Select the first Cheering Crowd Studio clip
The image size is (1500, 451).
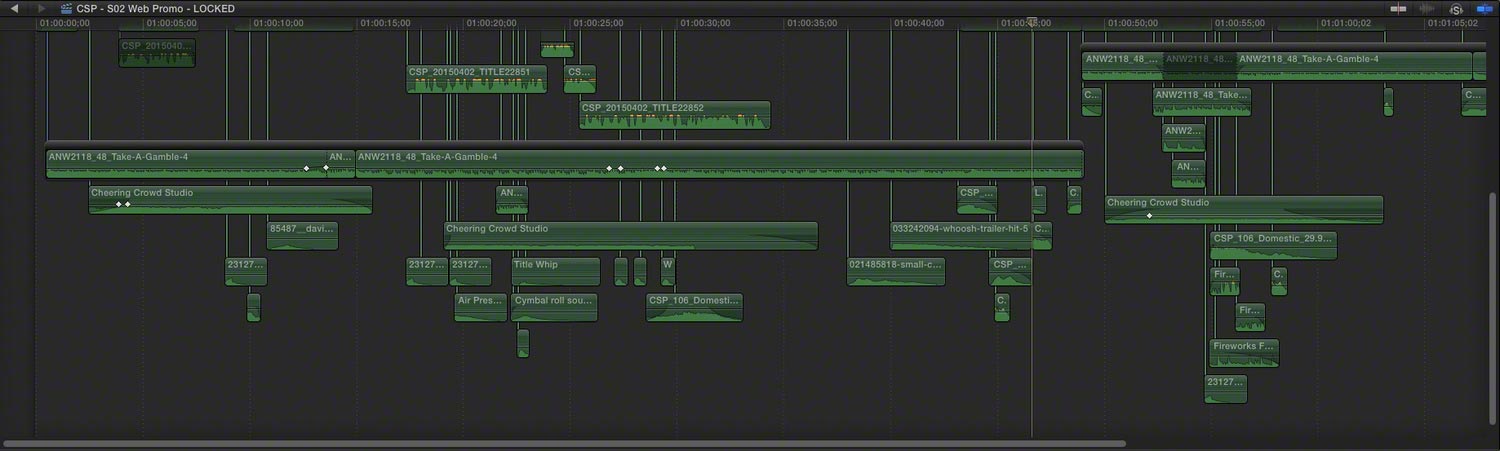pyautogui.click(x=230, y=199)
